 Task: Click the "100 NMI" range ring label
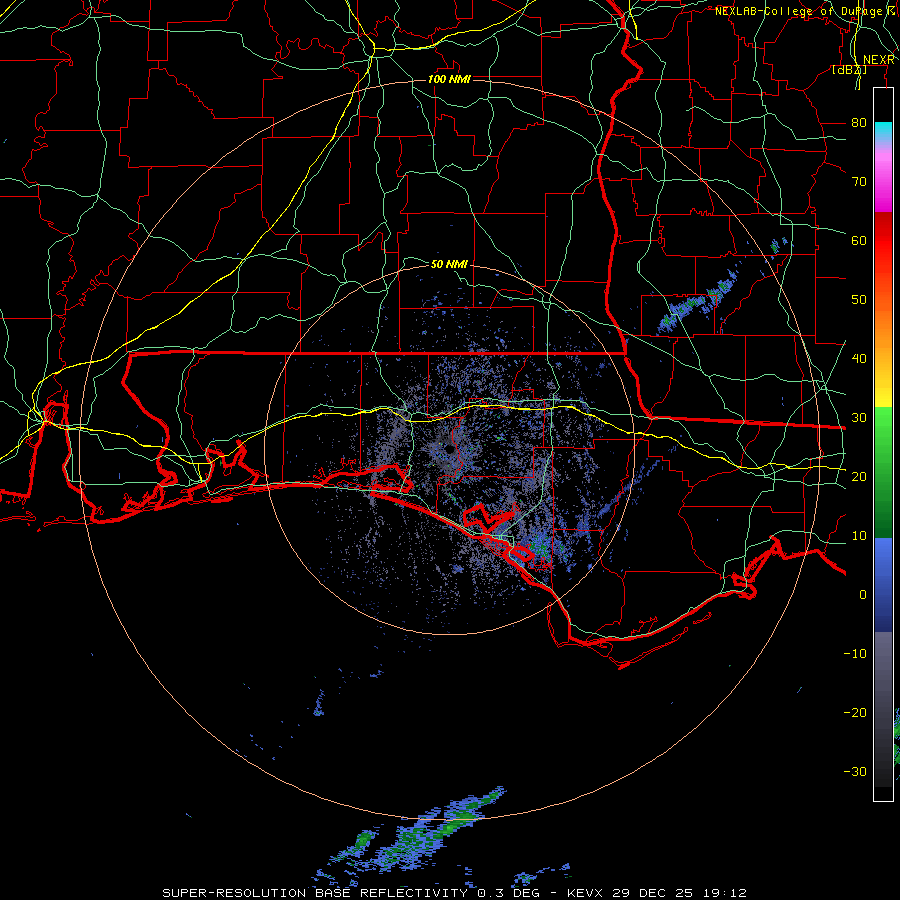click(449, 79)
